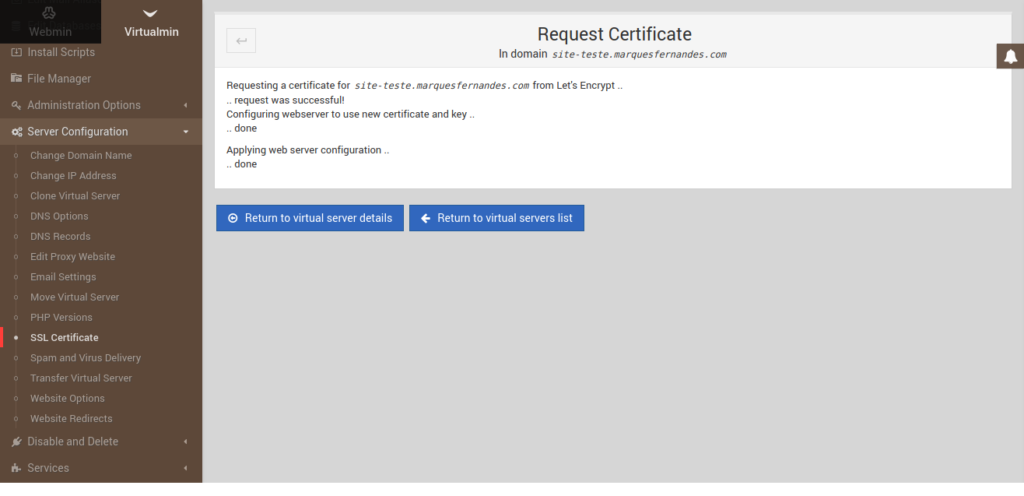Expand the Disable and Delete arrow
Viewport: 1024px width, 496px height.
click(x=186, y=442)
